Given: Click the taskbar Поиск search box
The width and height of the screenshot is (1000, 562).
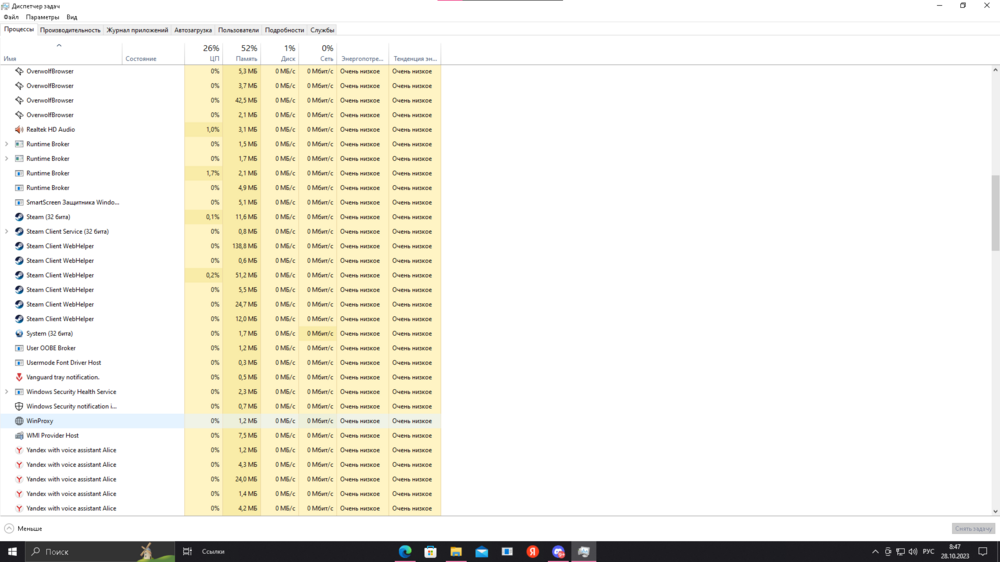Looking at the screenshot, I should pos(99,552).
